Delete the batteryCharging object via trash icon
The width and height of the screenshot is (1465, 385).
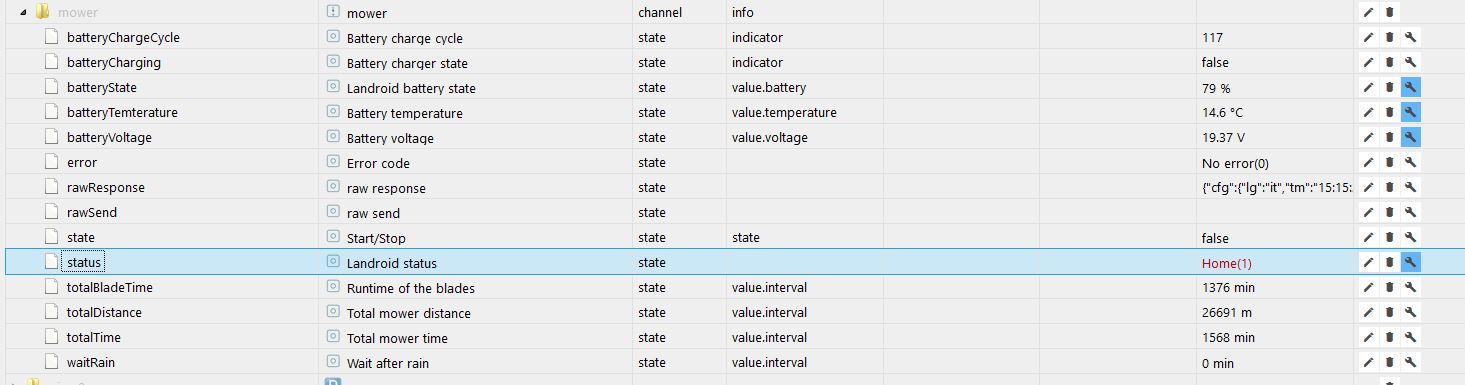tap(1389, 62)
